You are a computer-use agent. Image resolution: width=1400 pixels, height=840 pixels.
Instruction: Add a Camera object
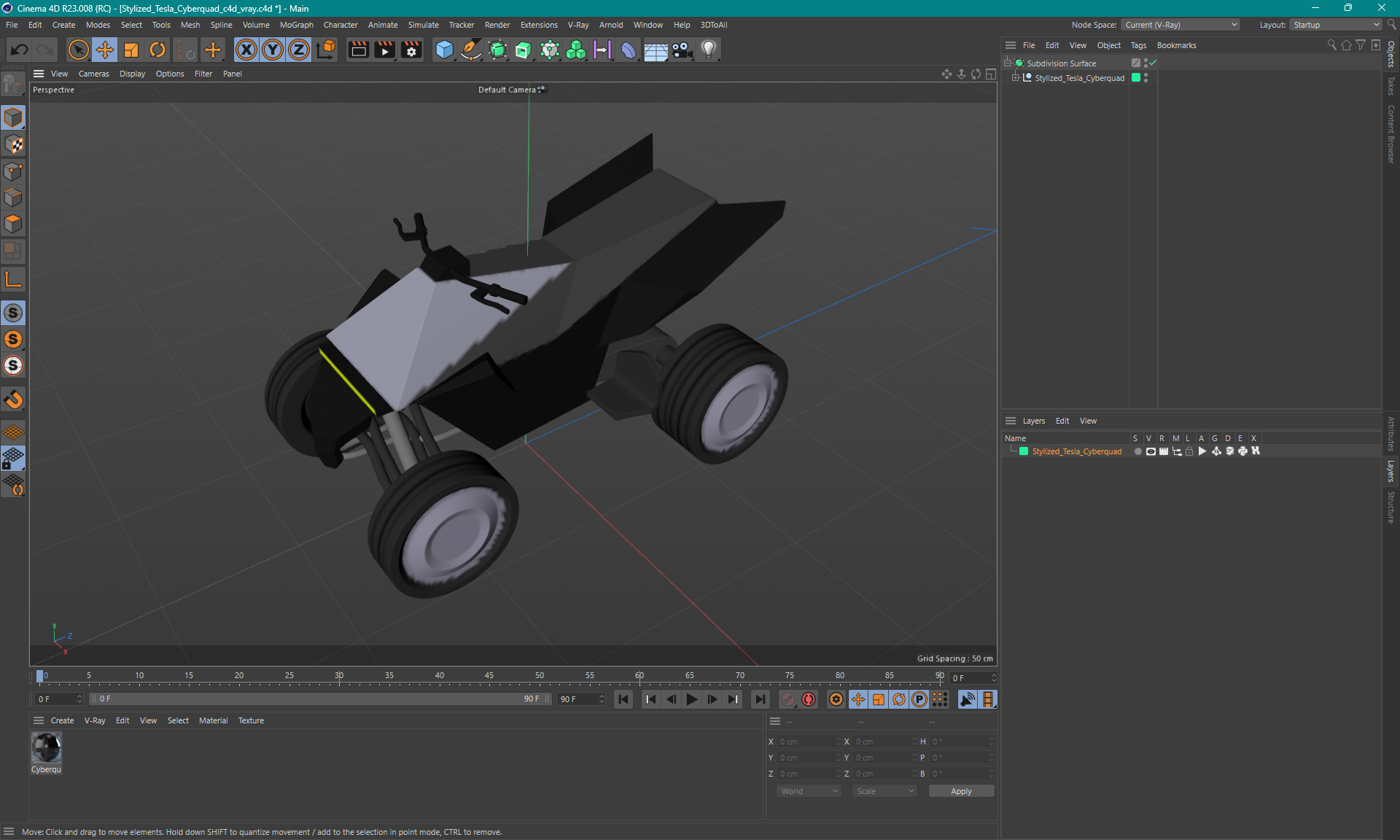(x=682, y=50)
